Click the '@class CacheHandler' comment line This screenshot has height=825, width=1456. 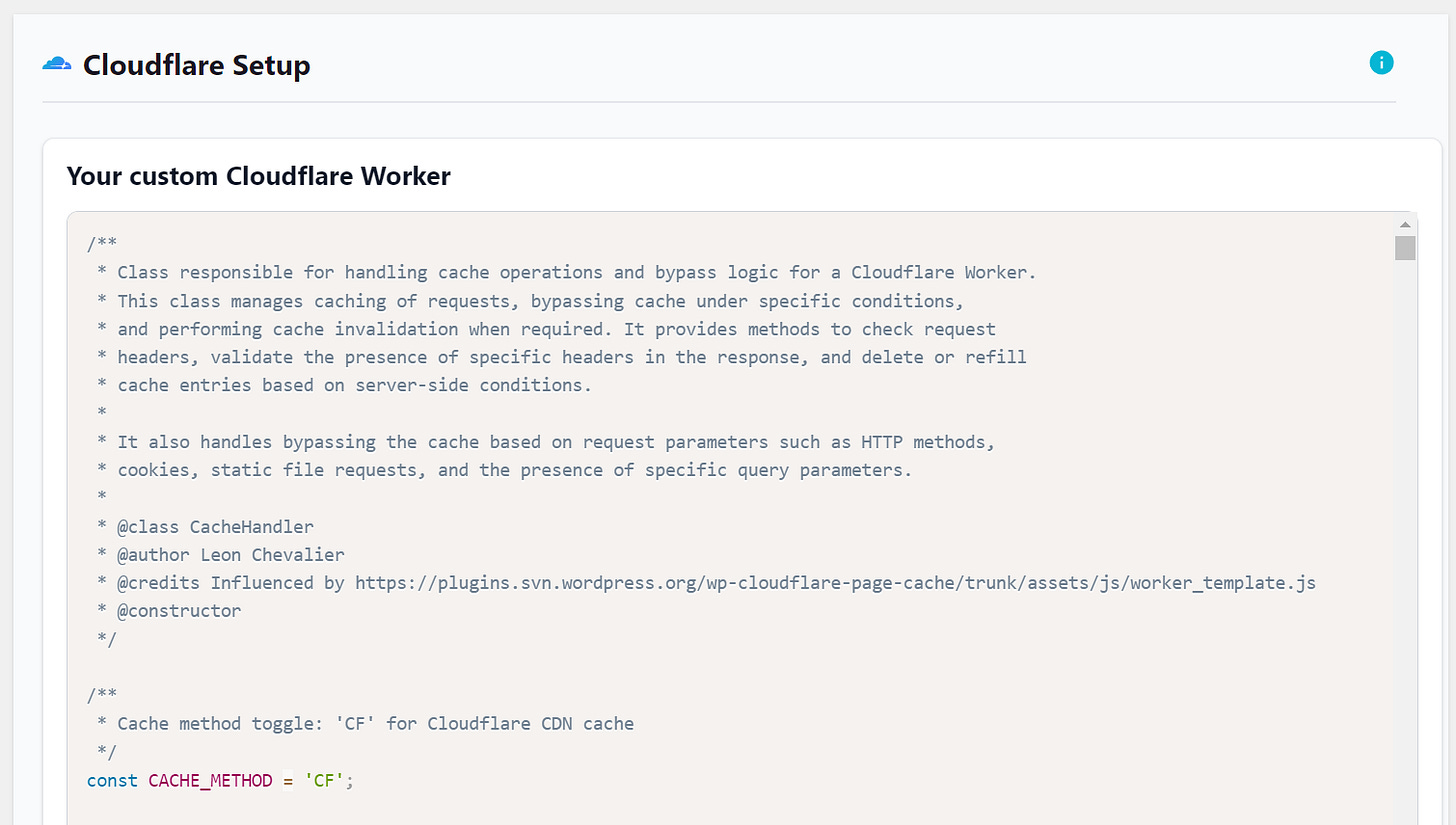(x=205, y=526)
